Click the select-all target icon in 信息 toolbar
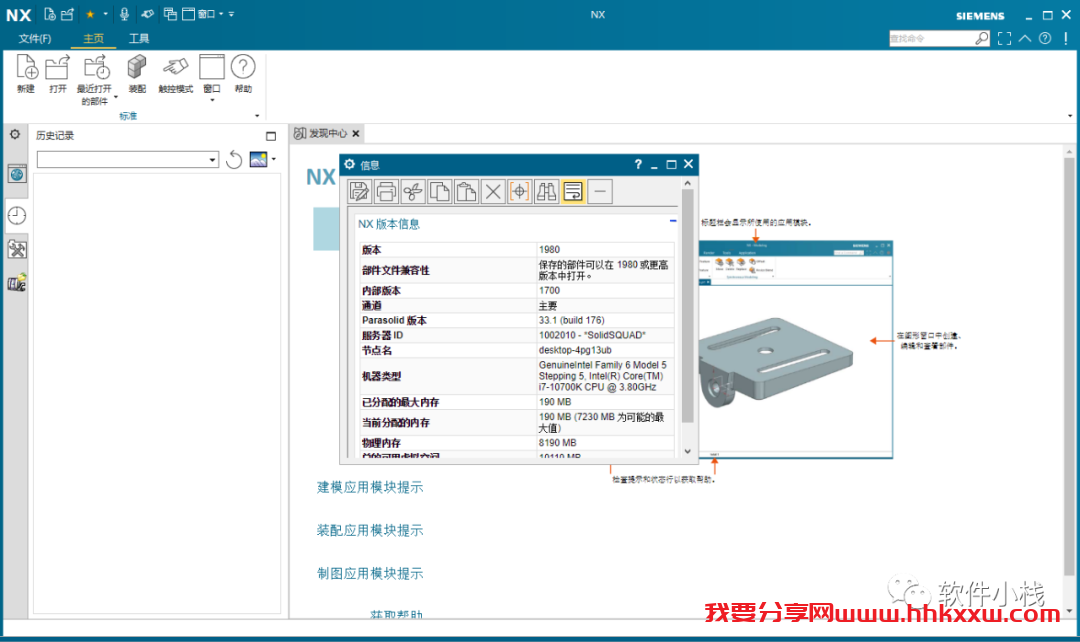1080x642 pixels. tap(519, 191)
